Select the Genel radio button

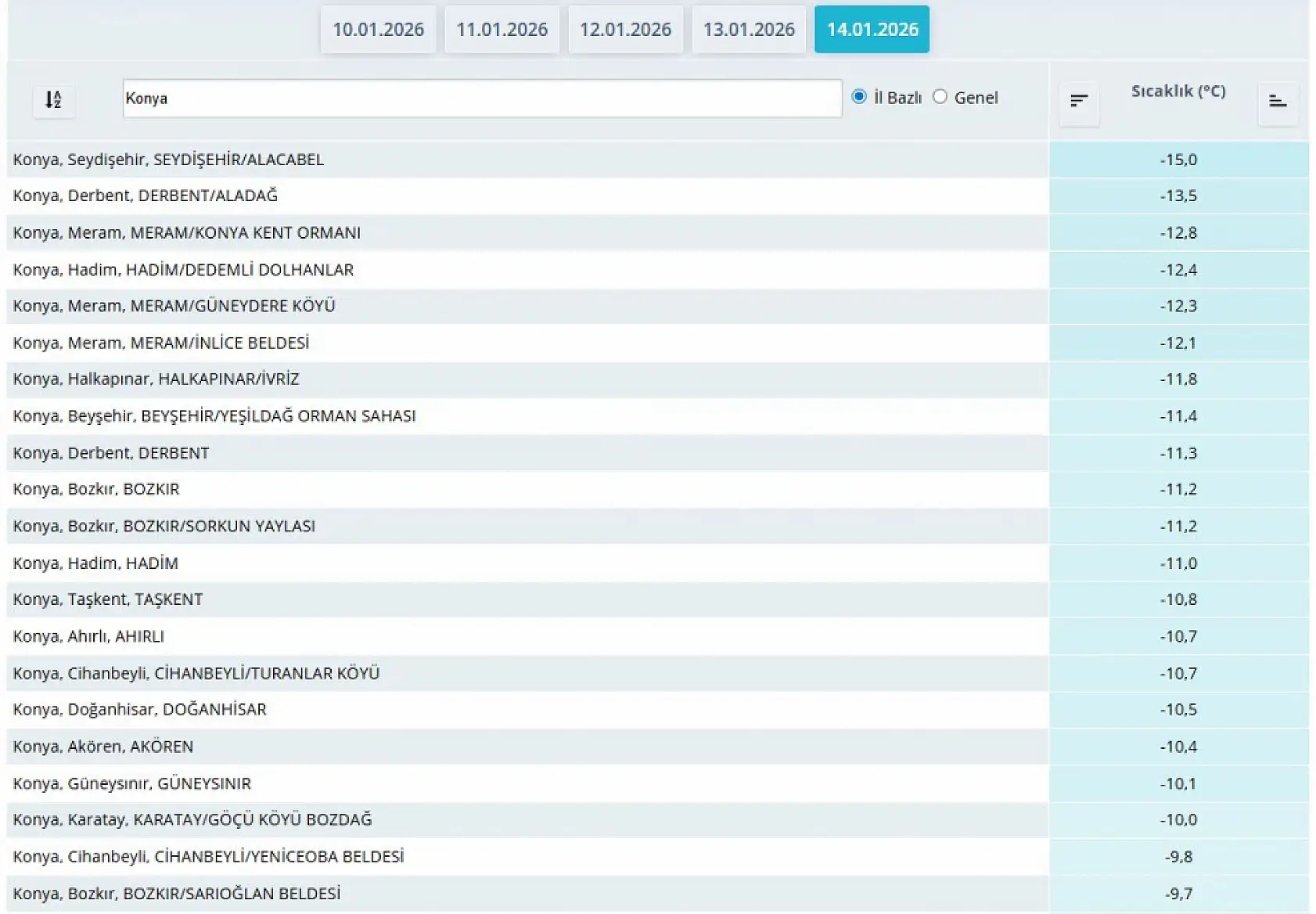click(x=940, y=97)
